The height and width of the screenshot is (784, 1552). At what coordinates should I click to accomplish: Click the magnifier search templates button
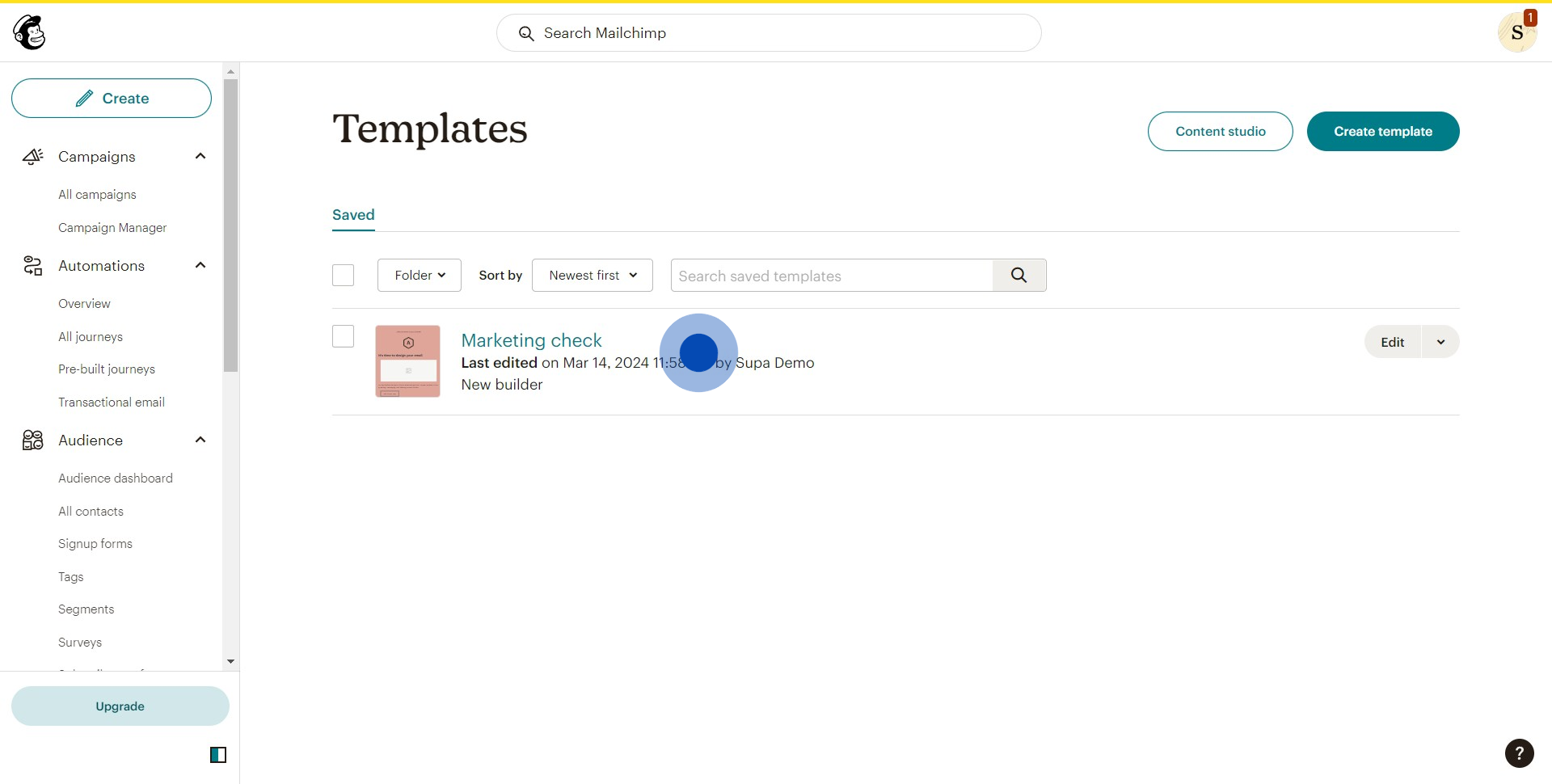[x=1018, y=276]
